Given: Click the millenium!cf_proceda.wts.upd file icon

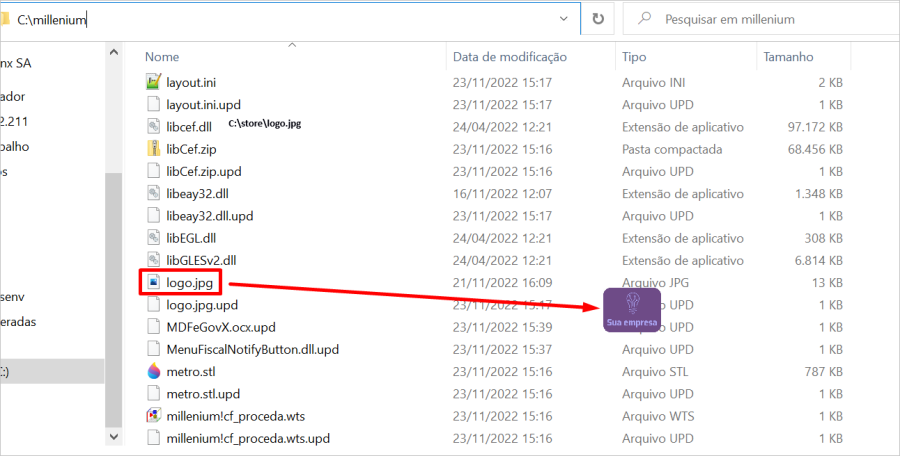Looking at the screenshot, I should point(153,438).
